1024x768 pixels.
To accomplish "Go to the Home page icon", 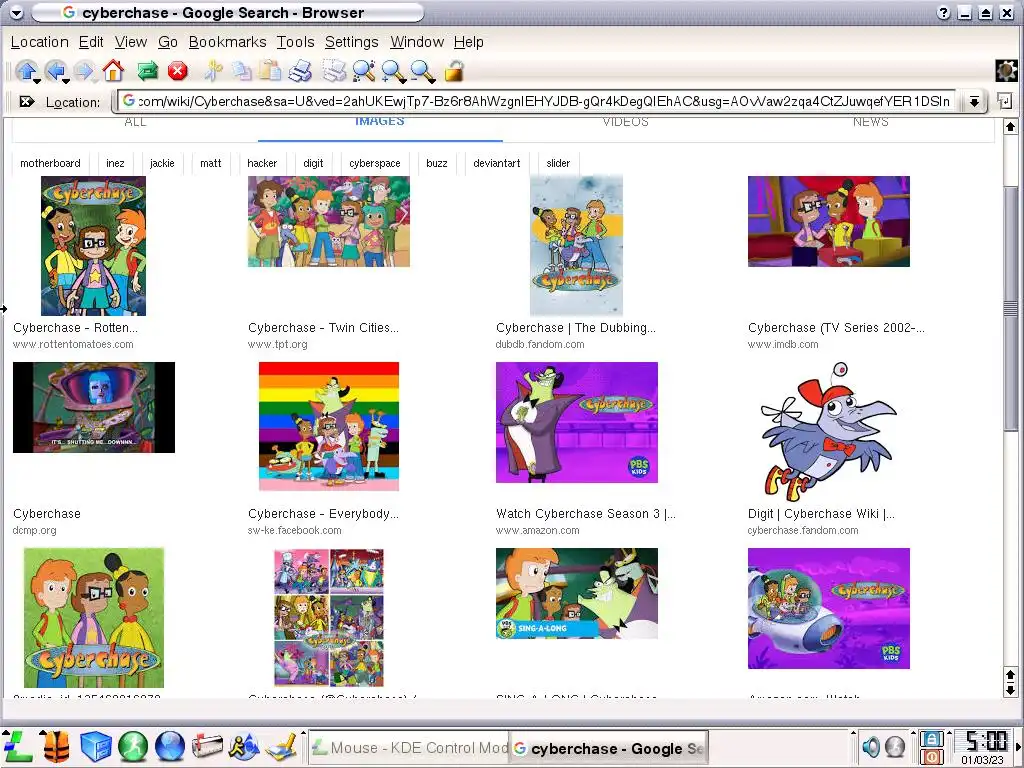I will point(113,70).
